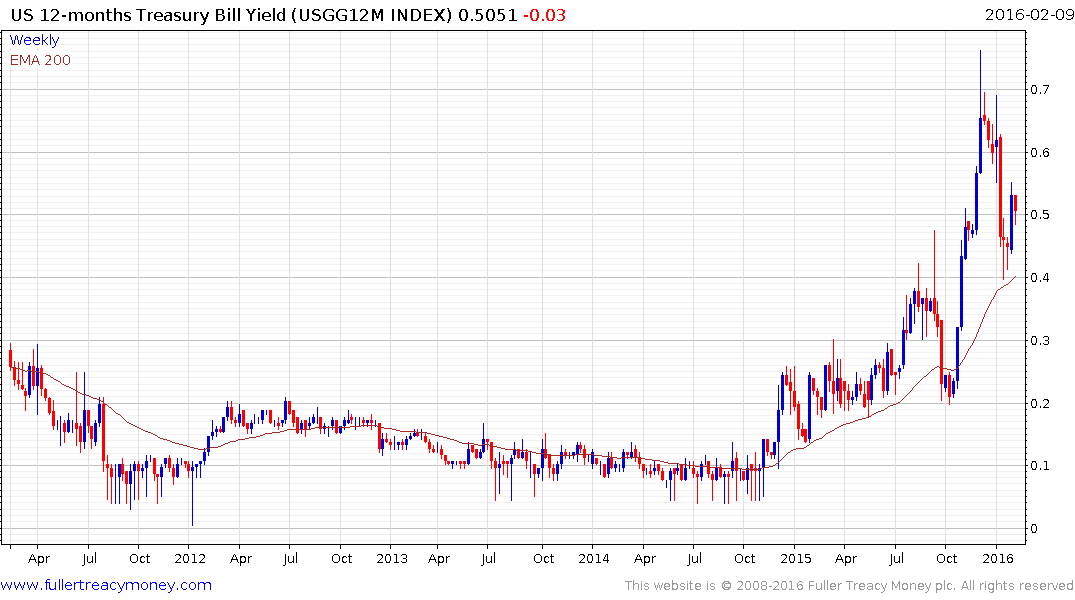
Task: Click the 0.3 y-axis tick label
Action: (1039, 340)
